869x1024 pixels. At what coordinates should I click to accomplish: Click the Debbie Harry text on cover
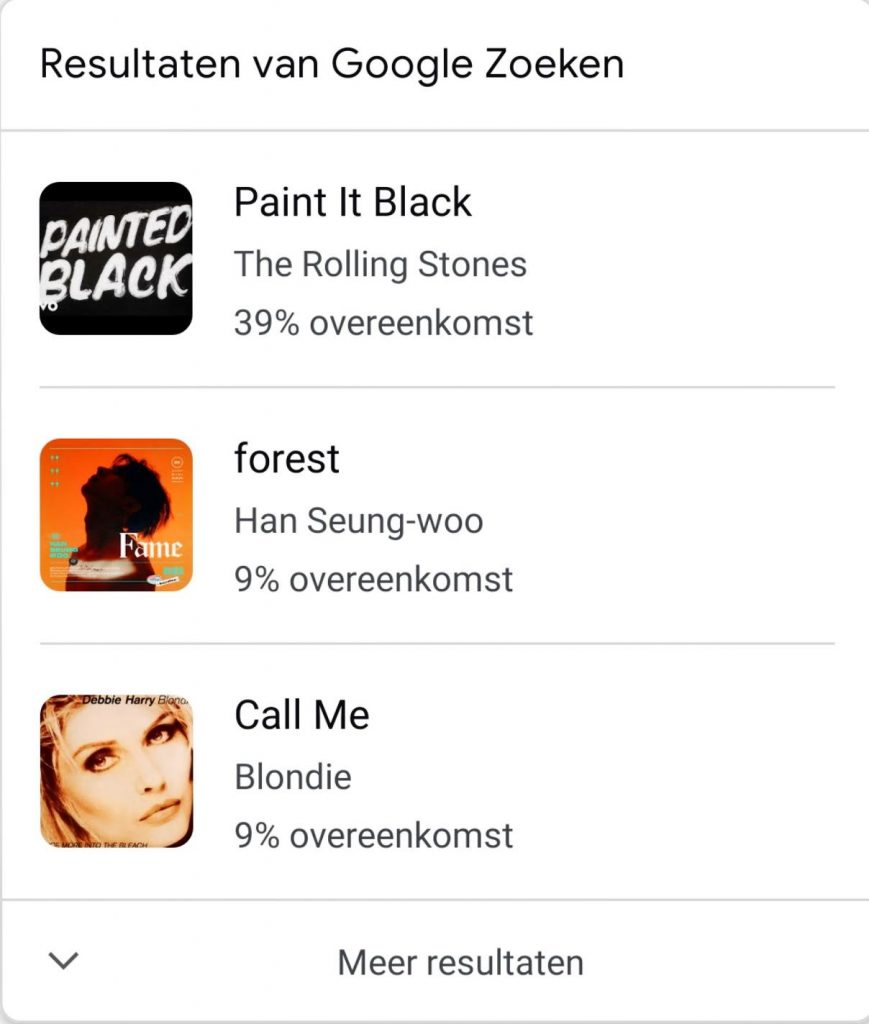118,700
